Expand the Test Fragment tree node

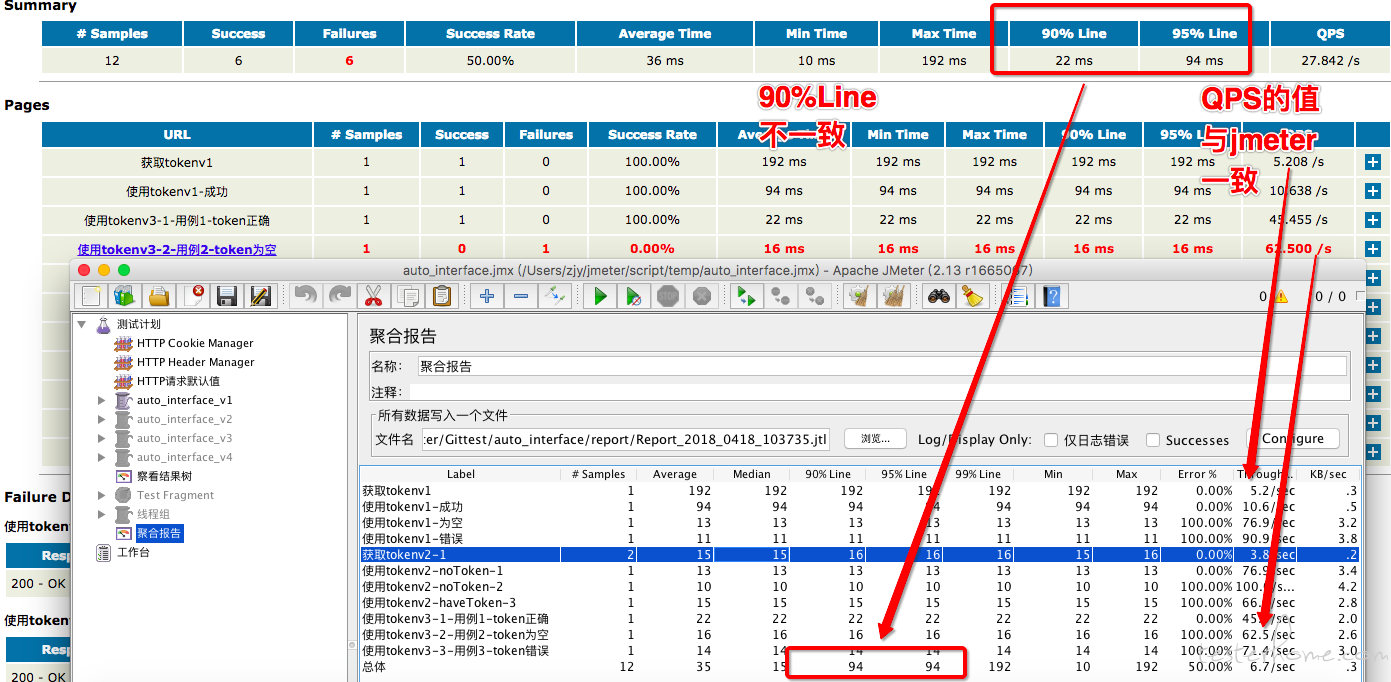pos(102,495)
